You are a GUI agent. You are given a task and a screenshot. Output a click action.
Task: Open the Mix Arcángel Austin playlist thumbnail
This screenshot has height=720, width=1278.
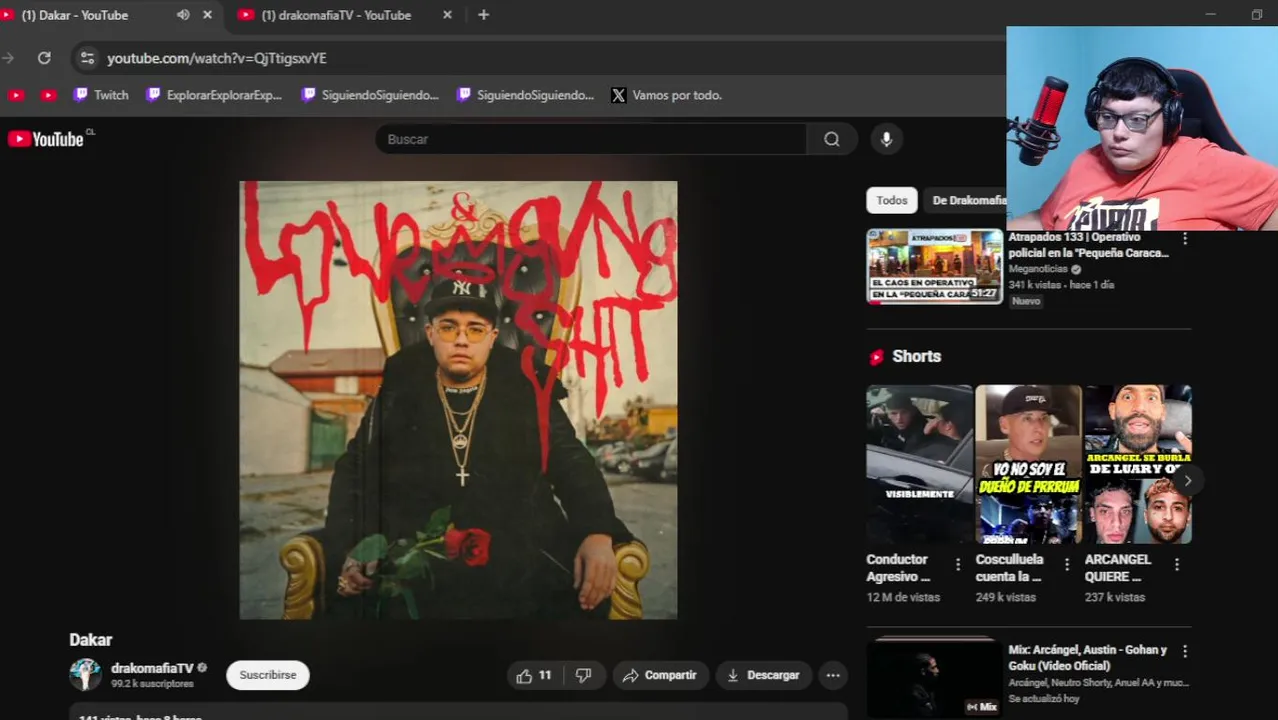(934, 678)
